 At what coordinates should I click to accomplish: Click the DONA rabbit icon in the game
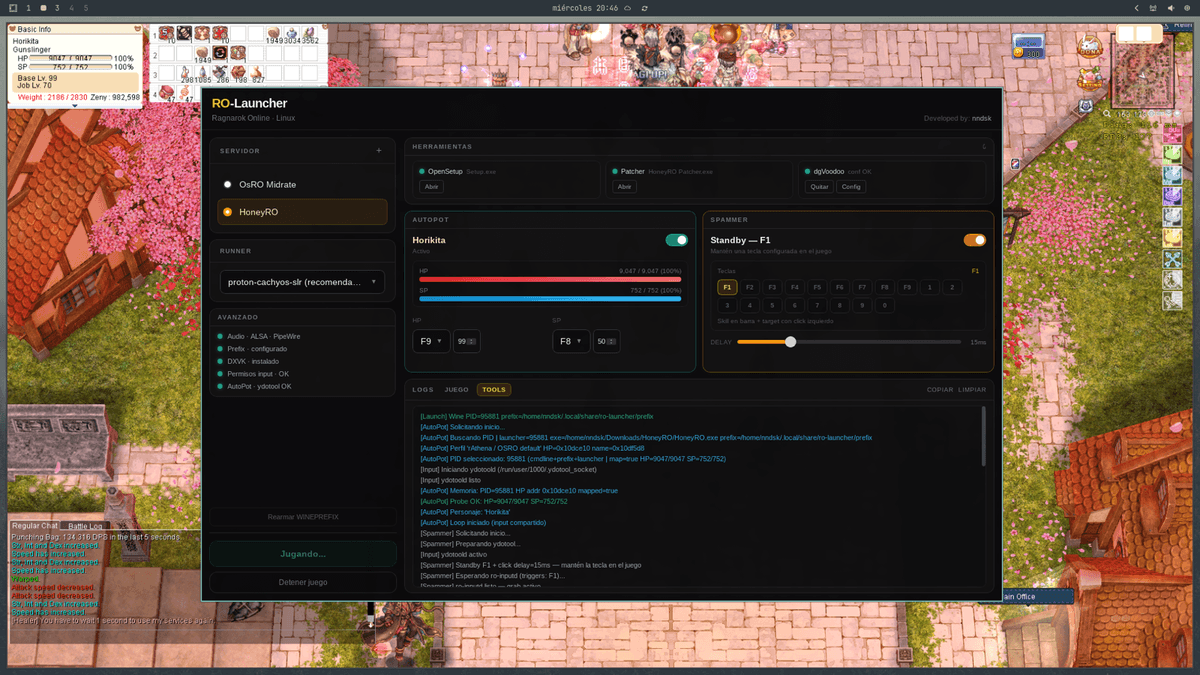click(1089, 46)
